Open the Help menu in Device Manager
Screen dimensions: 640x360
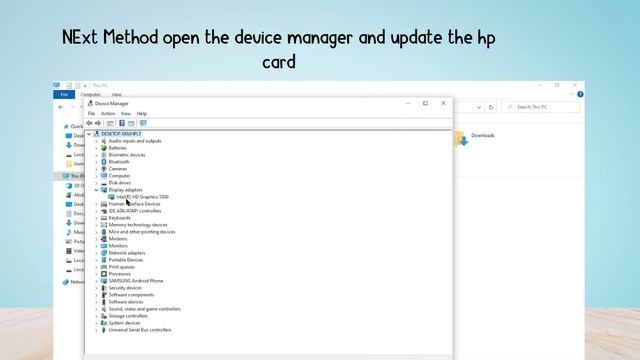[142, 113]
